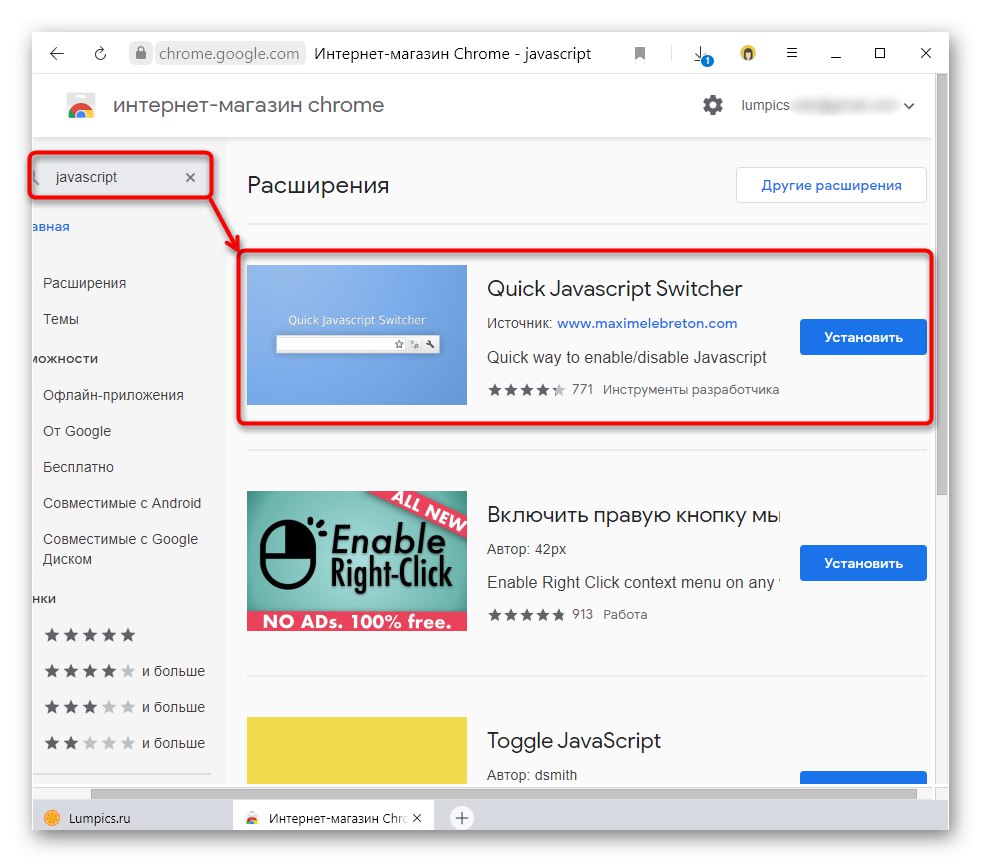981x862 pixels.
Task: Click the Главная sidebar link
Action: point(51,226)
